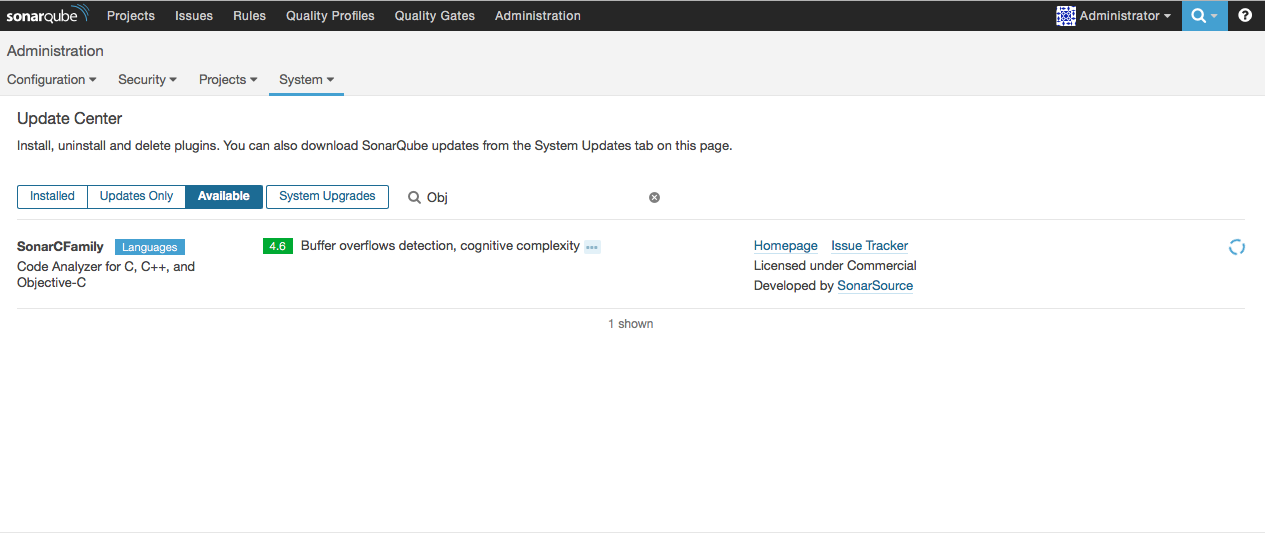This screenshot has height=533, width=1265.
Task: Open the SonarSource developer link
Action: coord(875,286)
